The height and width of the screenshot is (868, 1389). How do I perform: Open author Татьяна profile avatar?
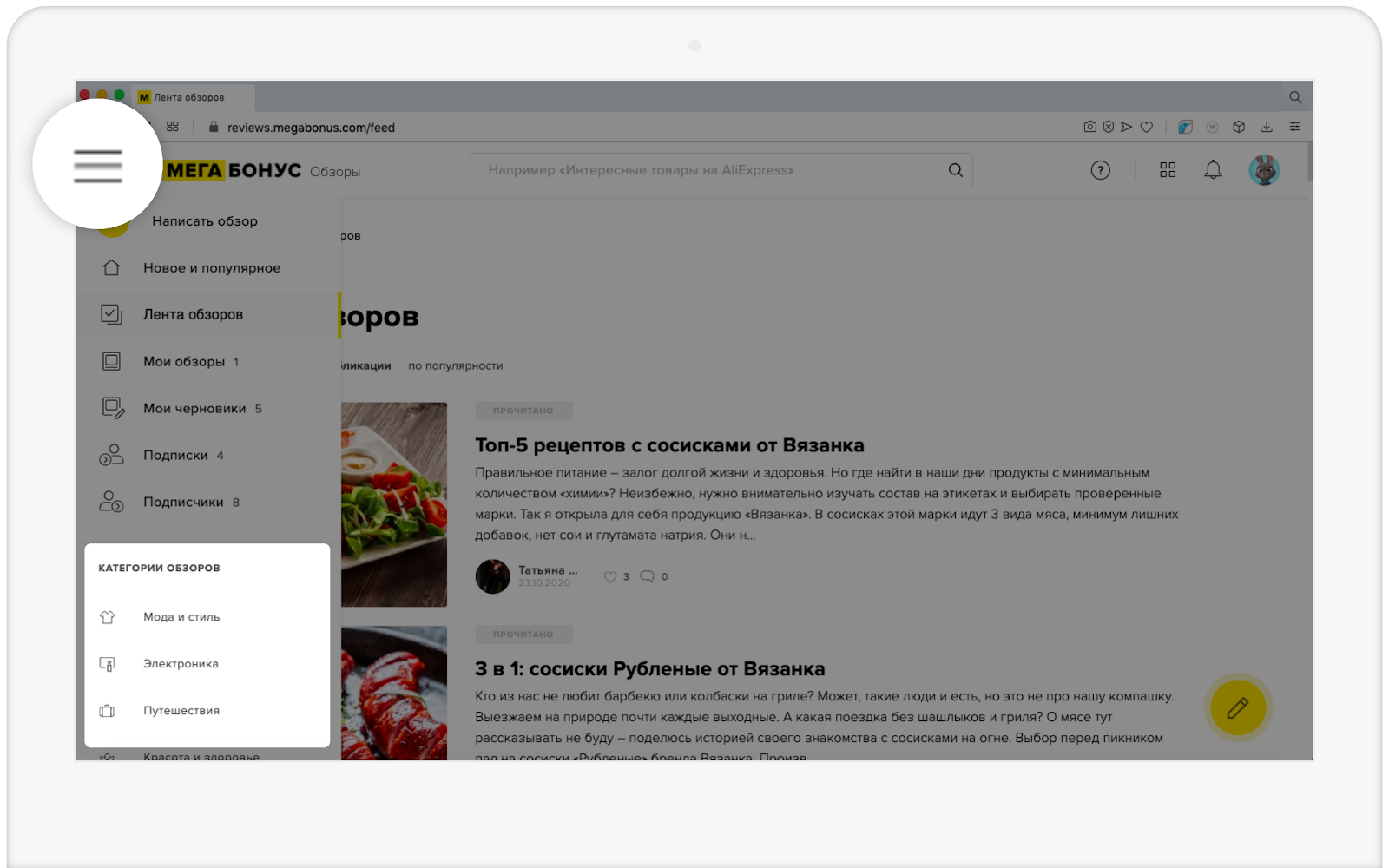pyautogui.click(x=492, y=576)
